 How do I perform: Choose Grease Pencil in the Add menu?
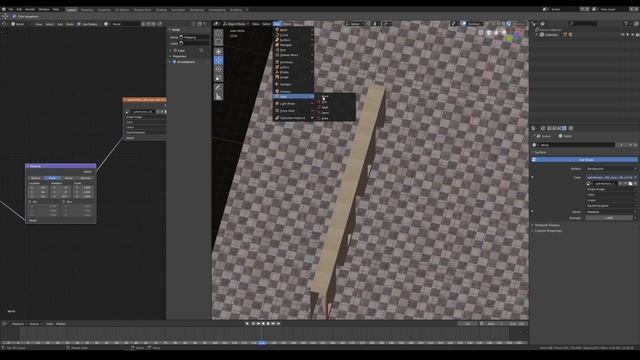pos(293,55)
